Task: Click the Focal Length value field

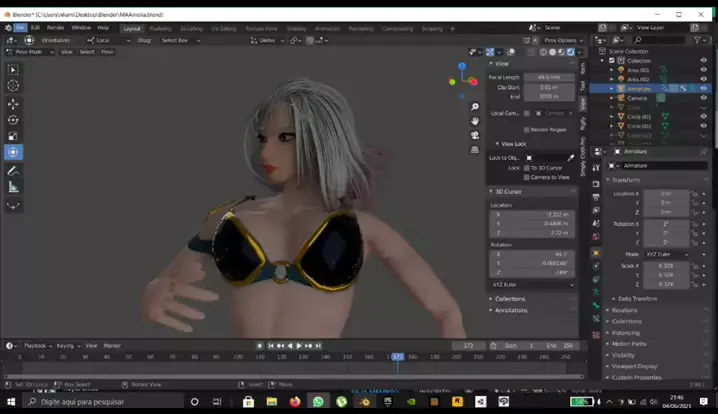Action: 549,77
